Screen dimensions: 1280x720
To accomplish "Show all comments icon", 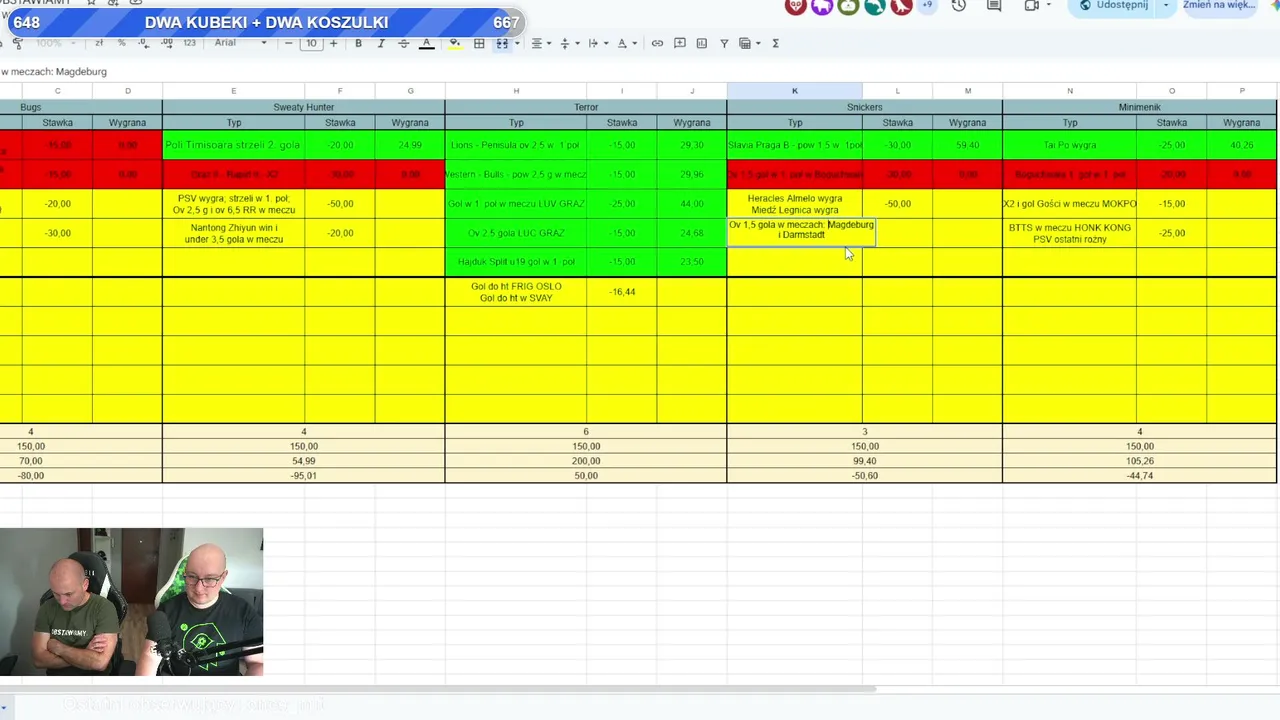I will [994, 6].
